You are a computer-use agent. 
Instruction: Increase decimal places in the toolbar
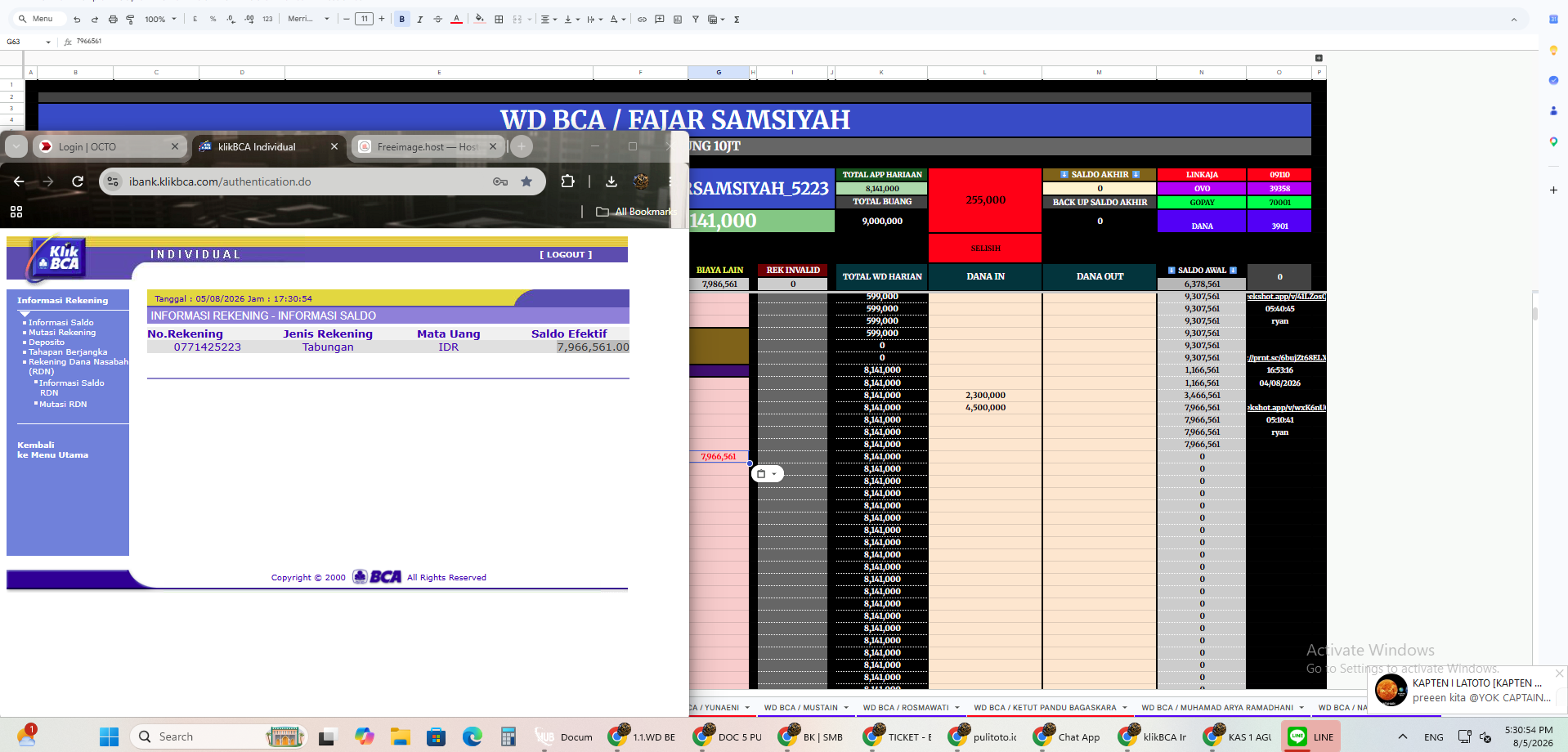[x=249, y=19]
